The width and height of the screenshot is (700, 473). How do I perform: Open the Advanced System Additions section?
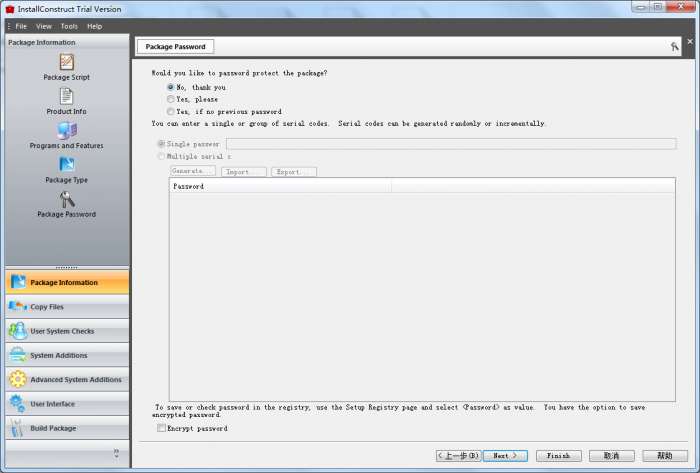[67, 379]
